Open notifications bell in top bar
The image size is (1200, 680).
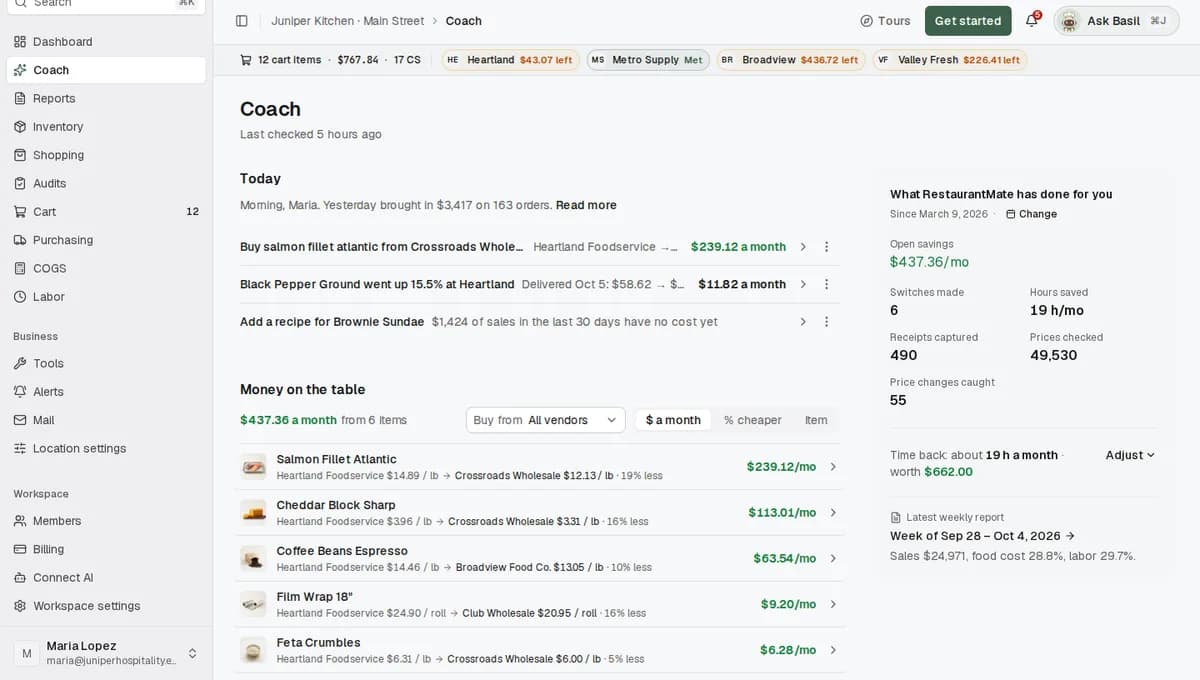pyautogui.click(x=1032, y=21)
